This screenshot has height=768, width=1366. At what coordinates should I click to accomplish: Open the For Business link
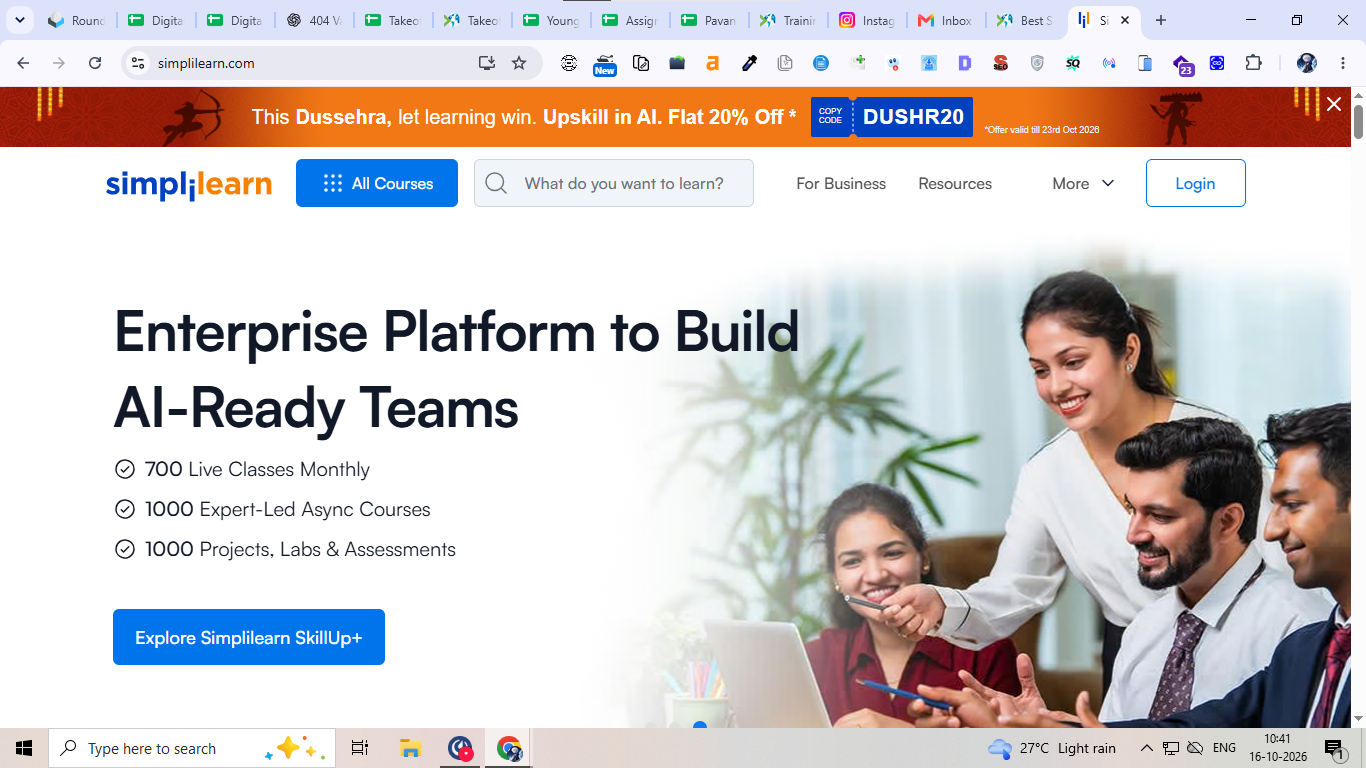(x=841, y=184)
